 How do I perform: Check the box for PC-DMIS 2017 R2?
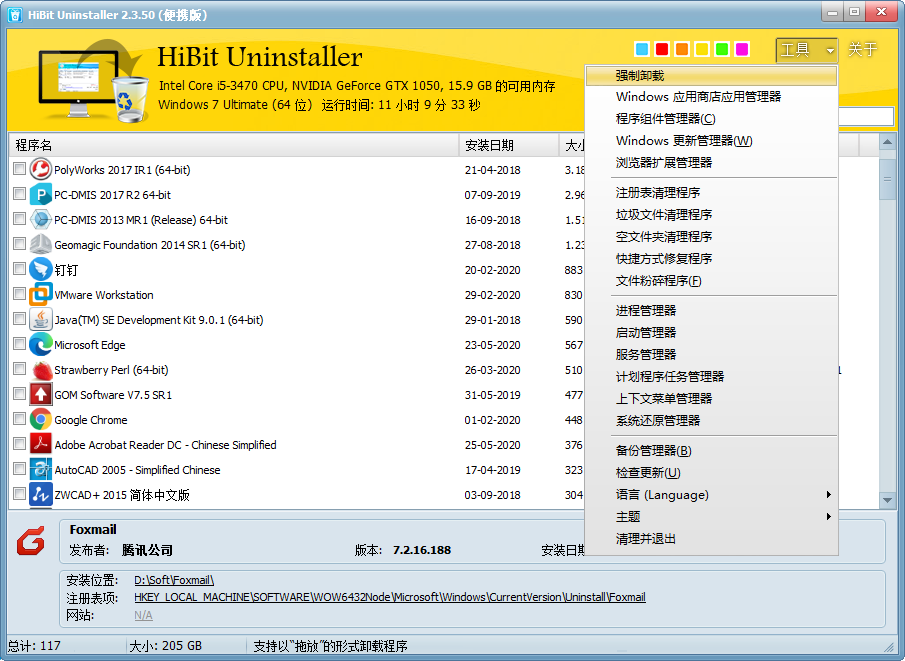tap(20, 195)
